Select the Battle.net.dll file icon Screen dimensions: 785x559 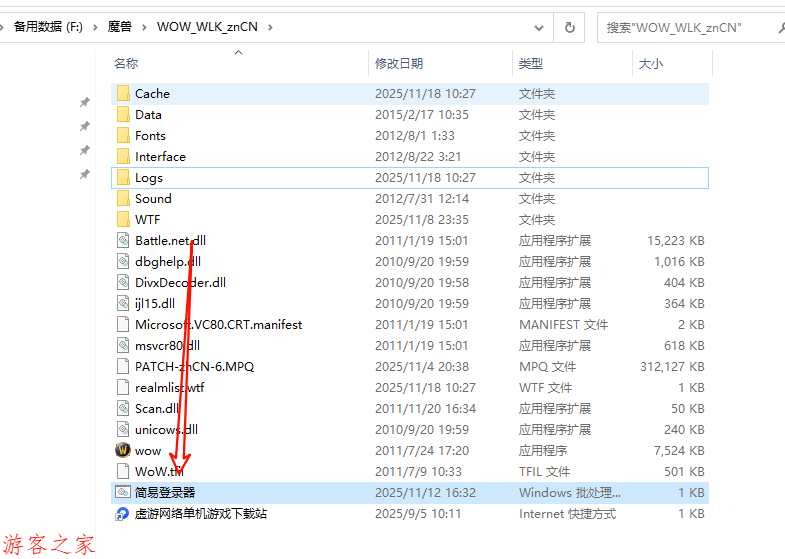[123, 241]
